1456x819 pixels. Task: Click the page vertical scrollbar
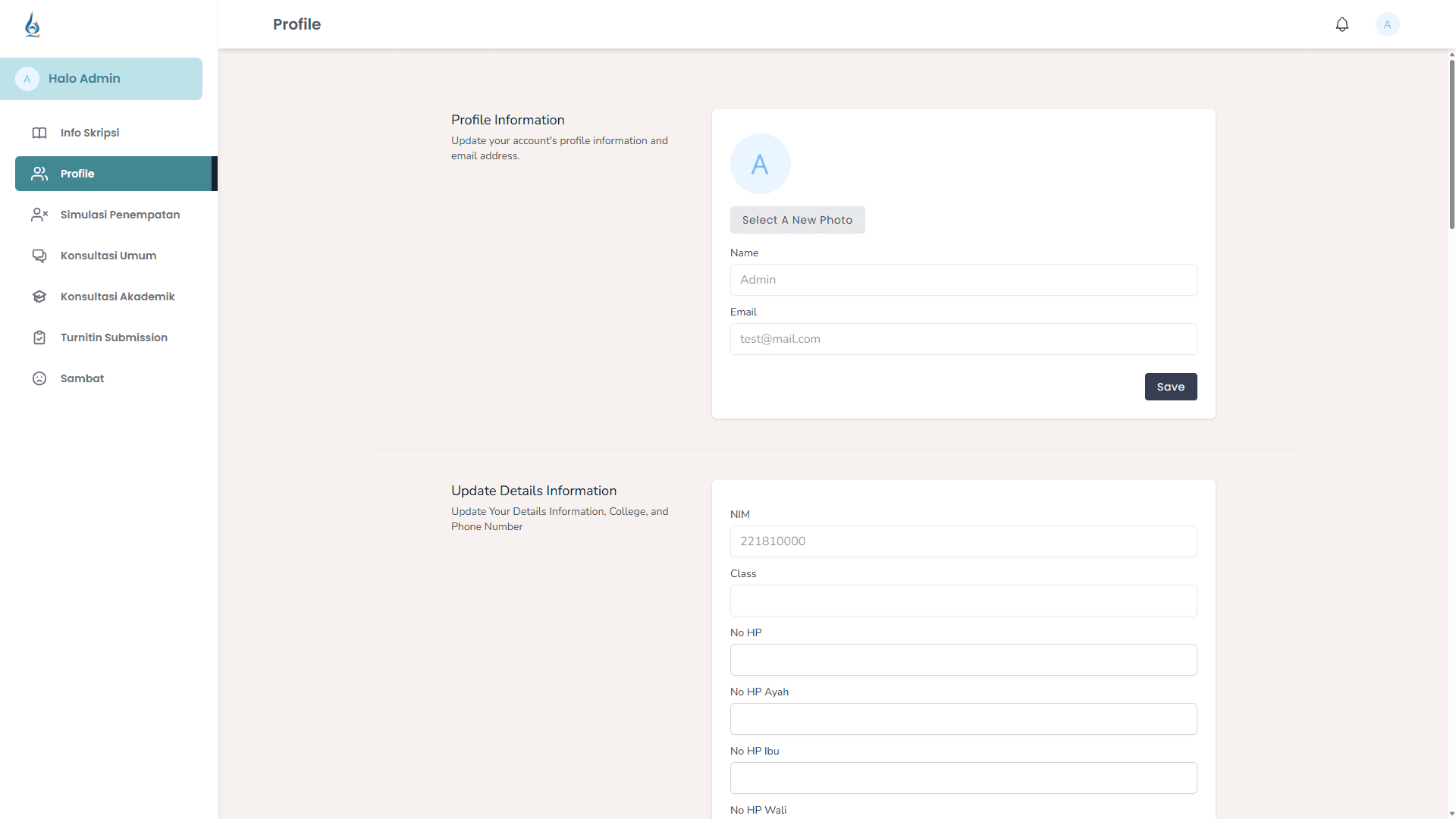click(1451, 144)
